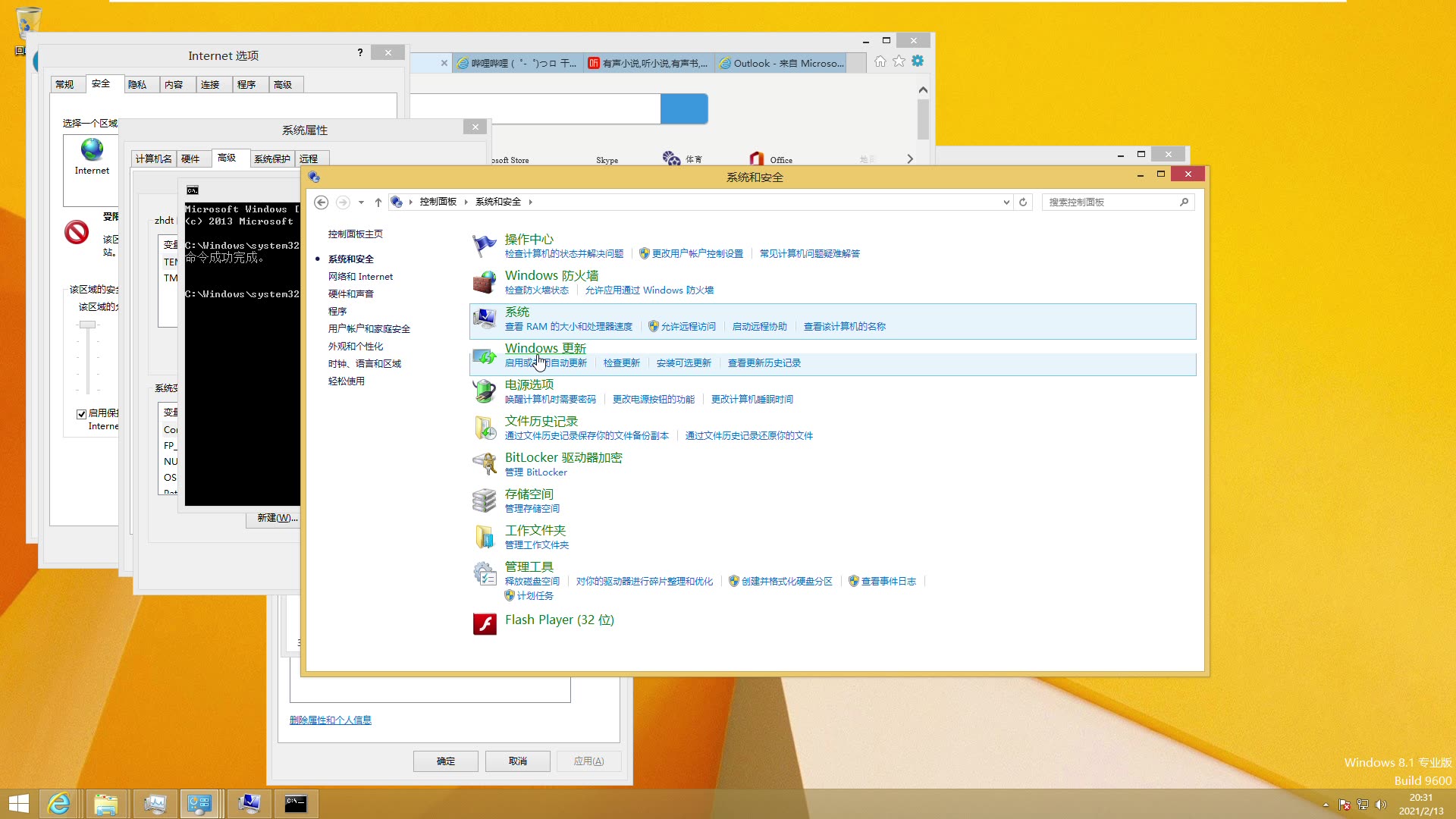Viewport: 1456px width, 819px height.
Task: Open File Explorer from taskbar
Action: 106,804
